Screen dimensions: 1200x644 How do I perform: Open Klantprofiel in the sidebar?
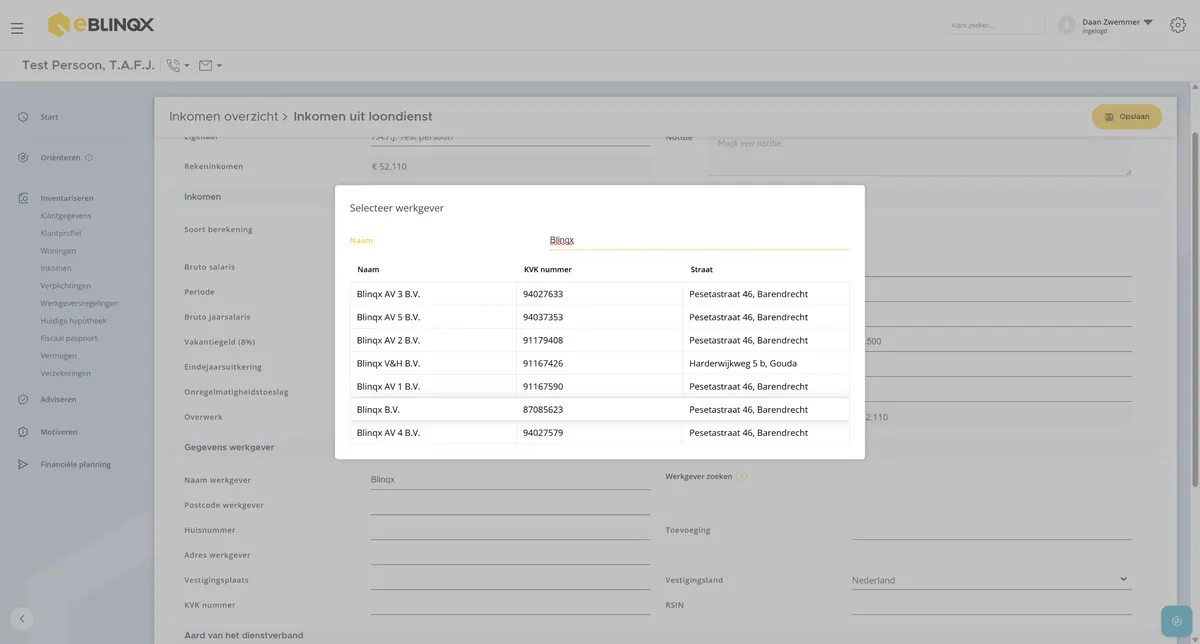[x=62, y=233]
